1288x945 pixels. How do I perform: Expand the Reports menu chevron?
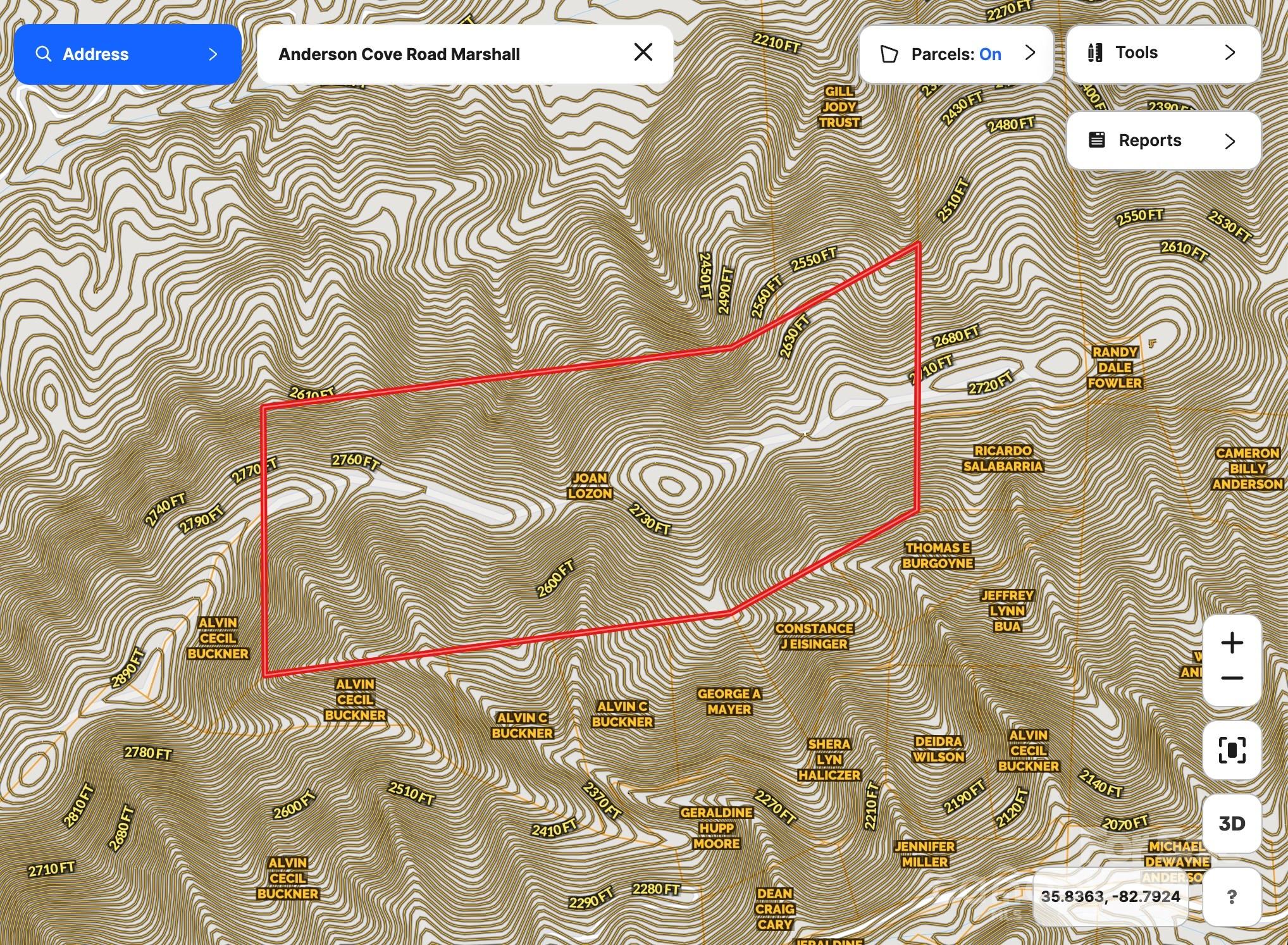[1229, 140]
